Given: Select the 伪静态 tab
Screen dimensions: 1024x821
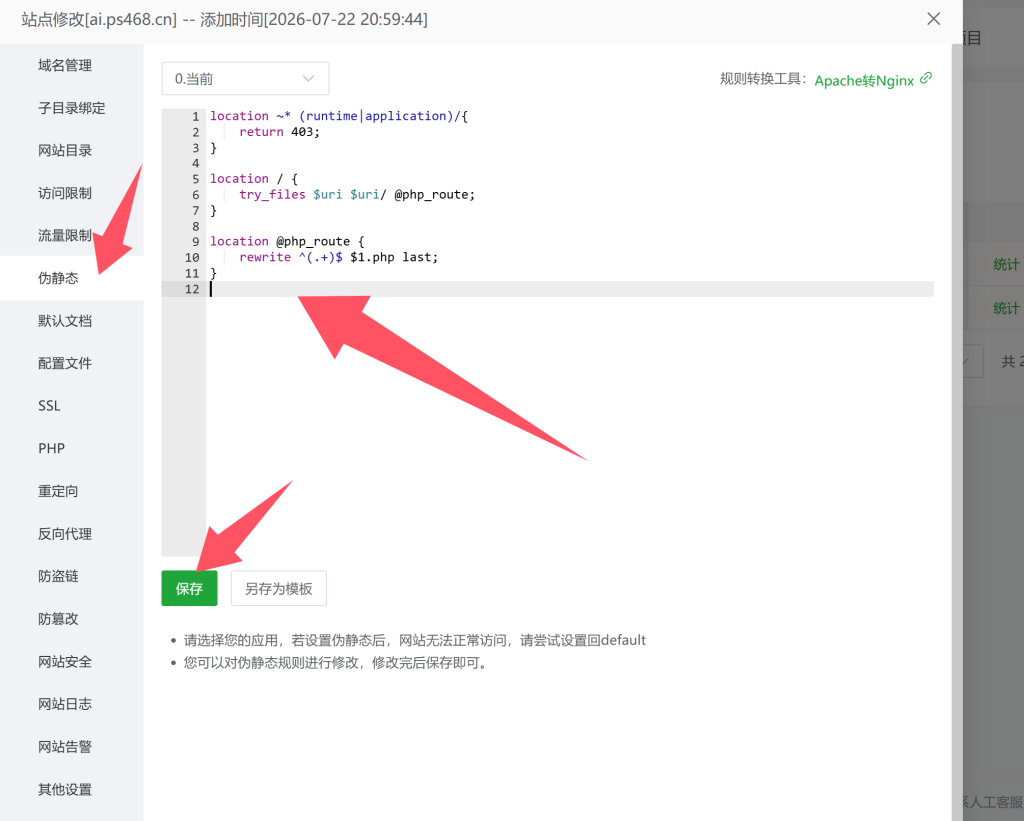Looking at the screenshot, I should [x=58, y=278].
